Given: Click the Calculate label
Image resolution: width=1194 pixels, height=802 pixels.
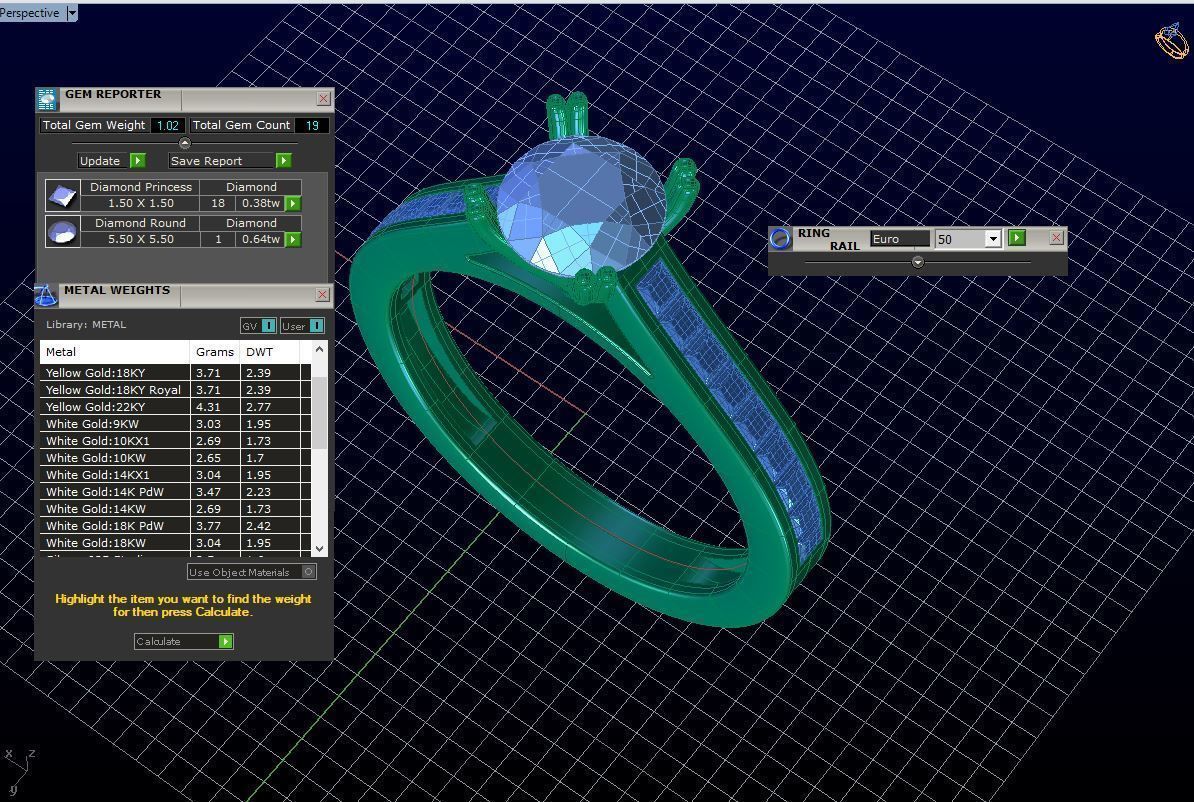Looking at the screenshot, I should pos(158,641).
